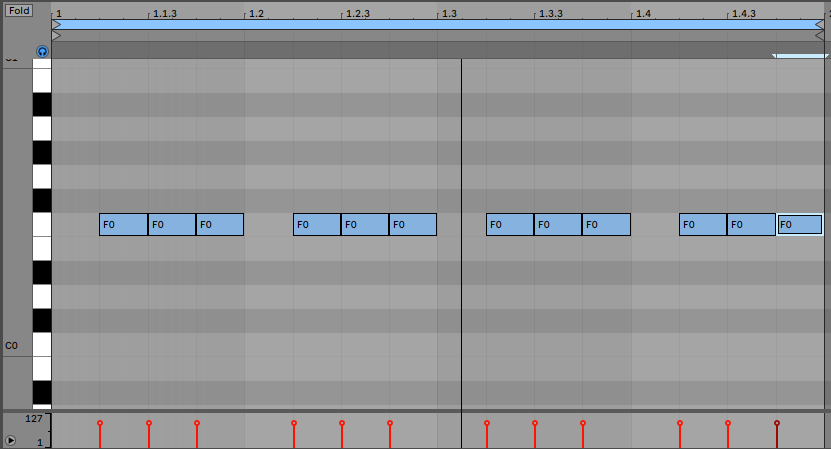This screenshot has height=449, width=831.
Task: Click the clip end marker below the loop brace
Action: [819, 36]
